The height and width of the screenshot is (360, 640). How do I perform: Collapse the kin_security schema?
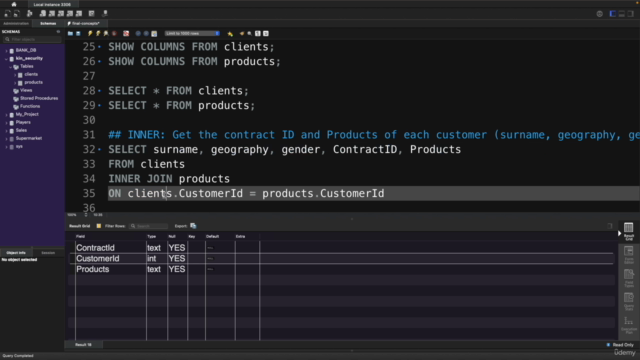6,59
